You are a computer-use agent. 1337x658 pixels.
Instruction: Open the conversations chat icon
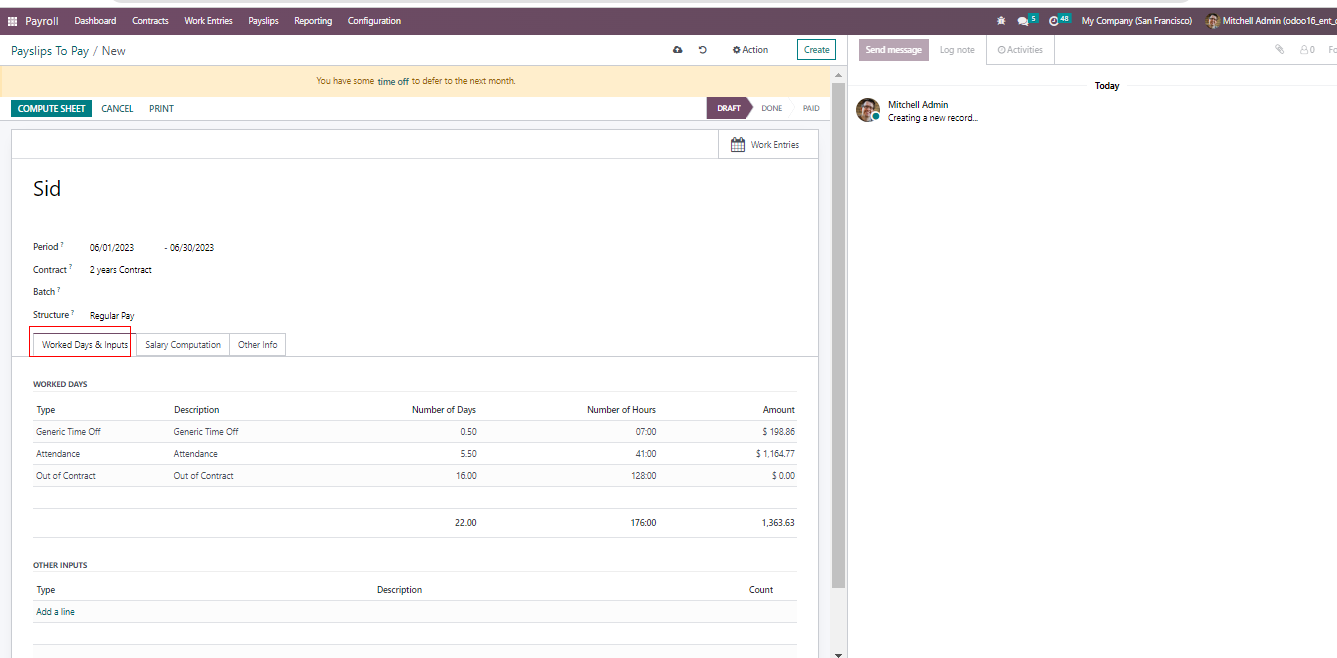(x=1023, y=21)
